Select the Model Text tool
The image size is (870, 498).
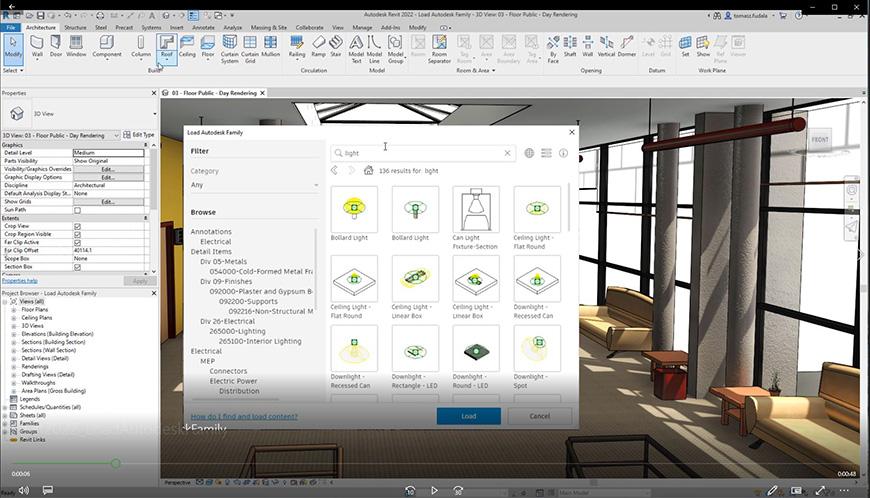click(356, 49)
